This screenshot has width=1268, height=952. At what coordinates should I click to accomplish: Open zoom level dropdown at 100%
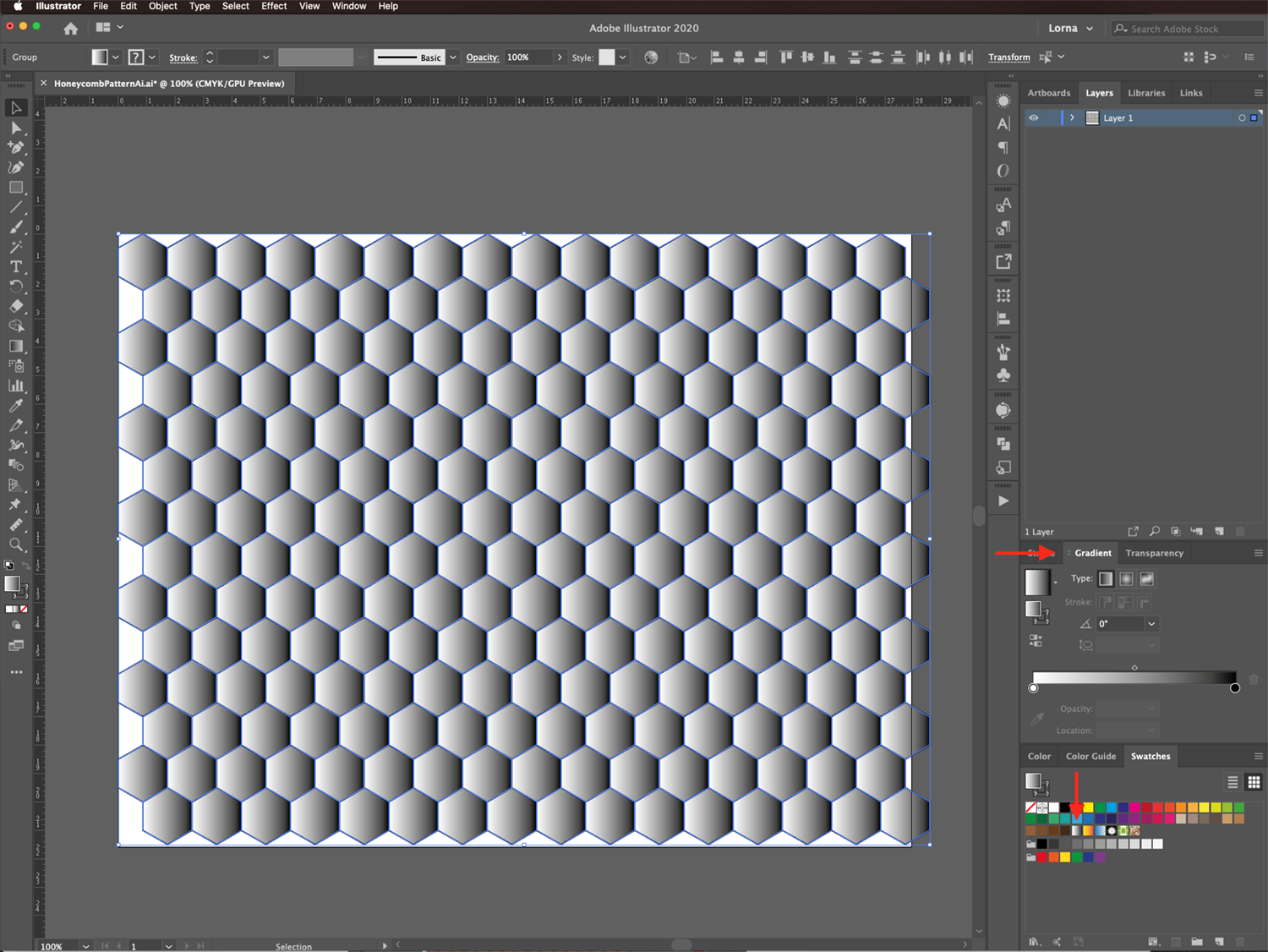point(85,946)
